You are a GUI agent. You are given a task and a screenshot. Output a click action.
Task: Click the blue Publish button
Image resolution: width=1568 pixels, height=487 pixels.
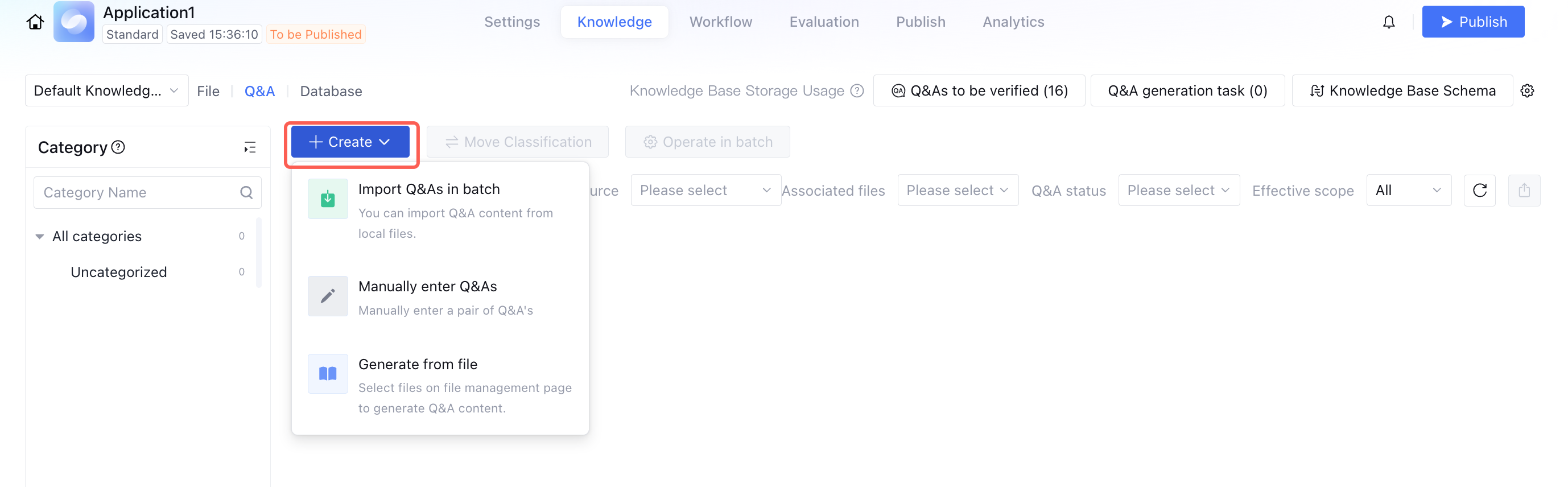[x=1472, y=22]
